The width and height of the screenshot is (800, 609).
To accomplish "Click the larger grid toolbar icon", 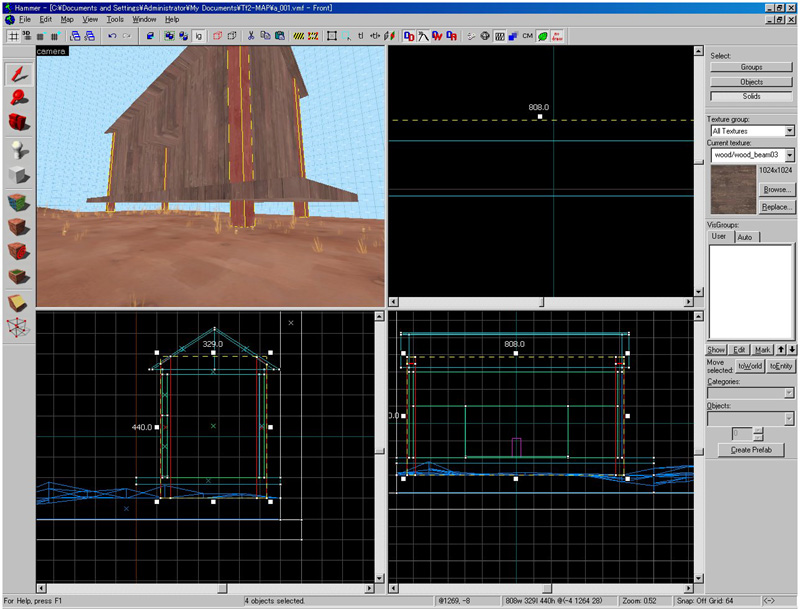I will coord(54,36).
